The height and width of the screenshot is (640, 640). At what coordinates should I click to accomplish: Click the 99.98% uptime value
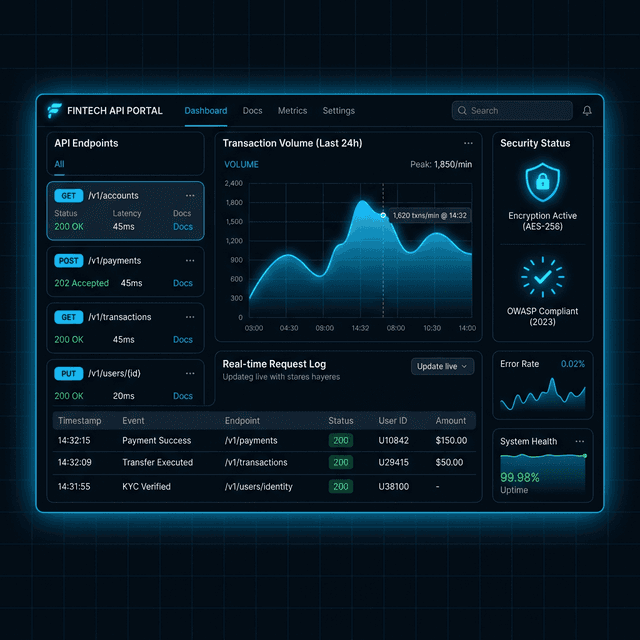tap(520, 477)
